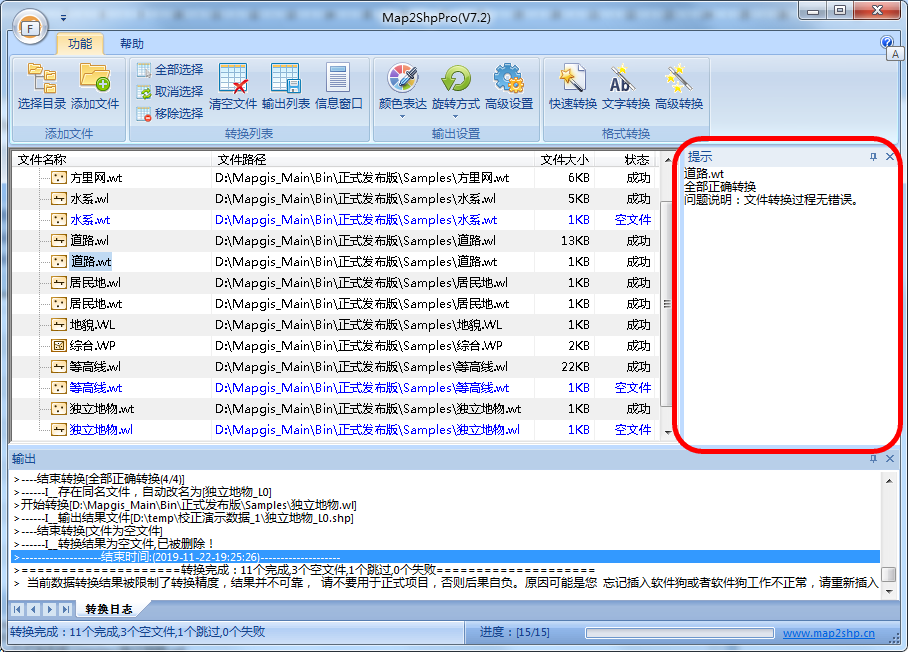Click the output log scroll up arrow
The image size is (908, 652).
click(888, 480)
